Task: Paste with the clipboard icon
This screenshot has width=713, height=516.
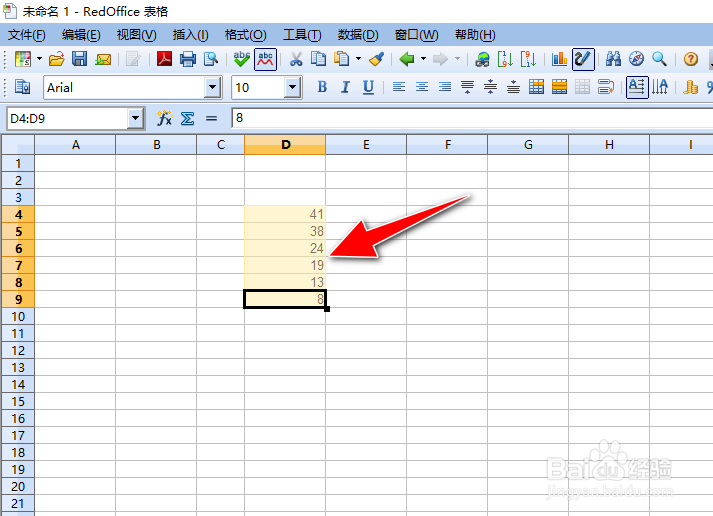Action: point(341,59)
